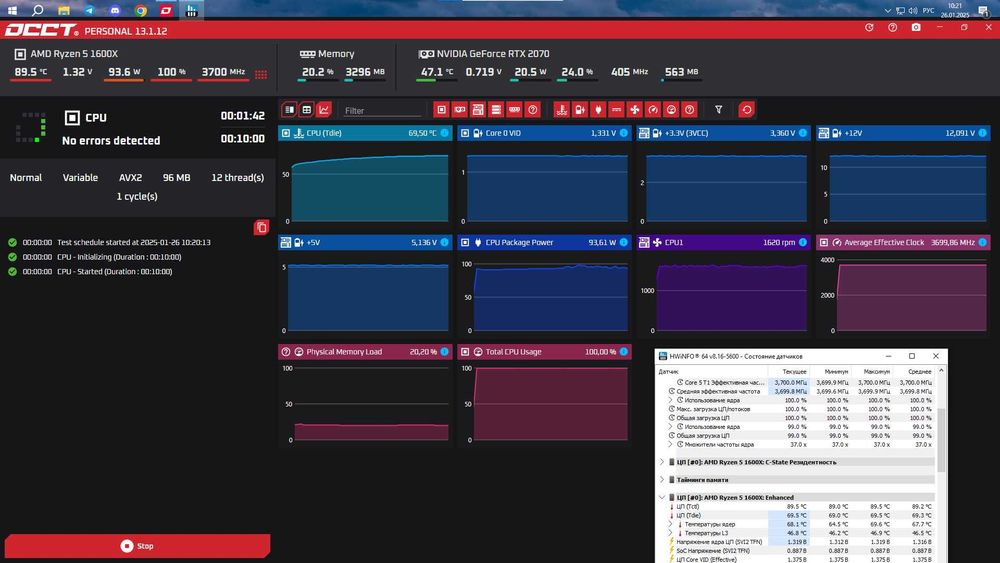Take a screenshot with OCCT camera icon
The height and width of the screenshot is (563, 1000).
(916, 28)
